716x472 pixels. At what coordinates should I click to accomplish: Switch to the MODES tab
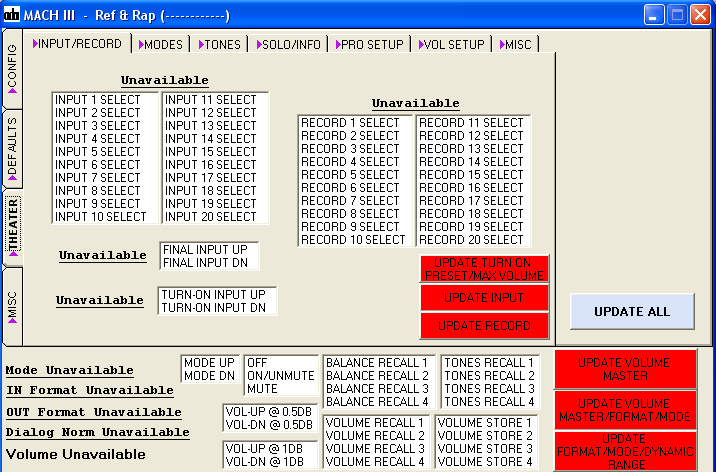pyautogui.click(x=161, y=44)
